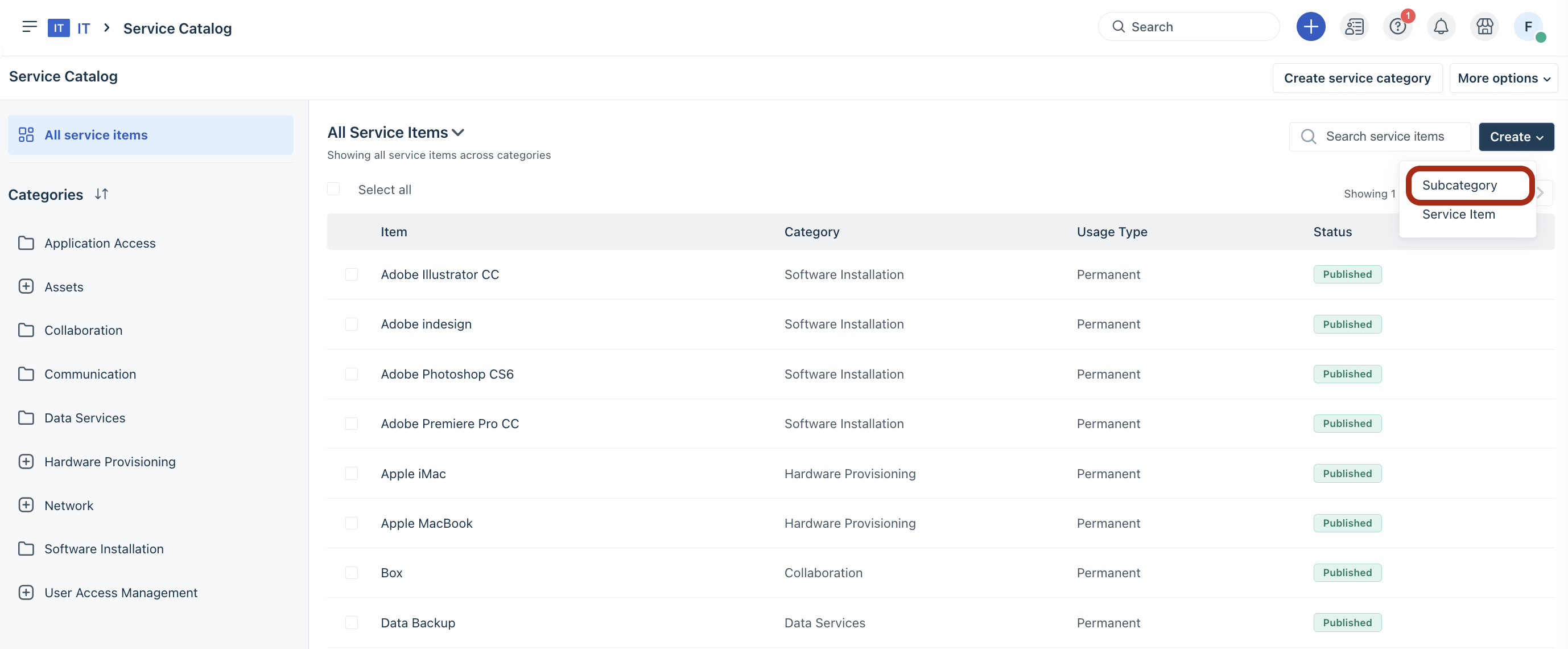Select the Software Installation category folder
The image size is (1568, 649).
click(x=104, y=549)
